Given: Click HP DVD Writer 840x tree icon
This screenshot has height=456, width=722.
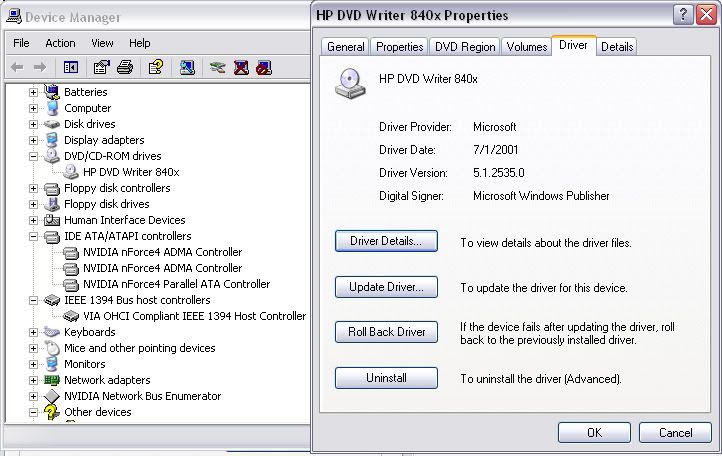Looking at the screenshot, I should [x=70, y=172].
